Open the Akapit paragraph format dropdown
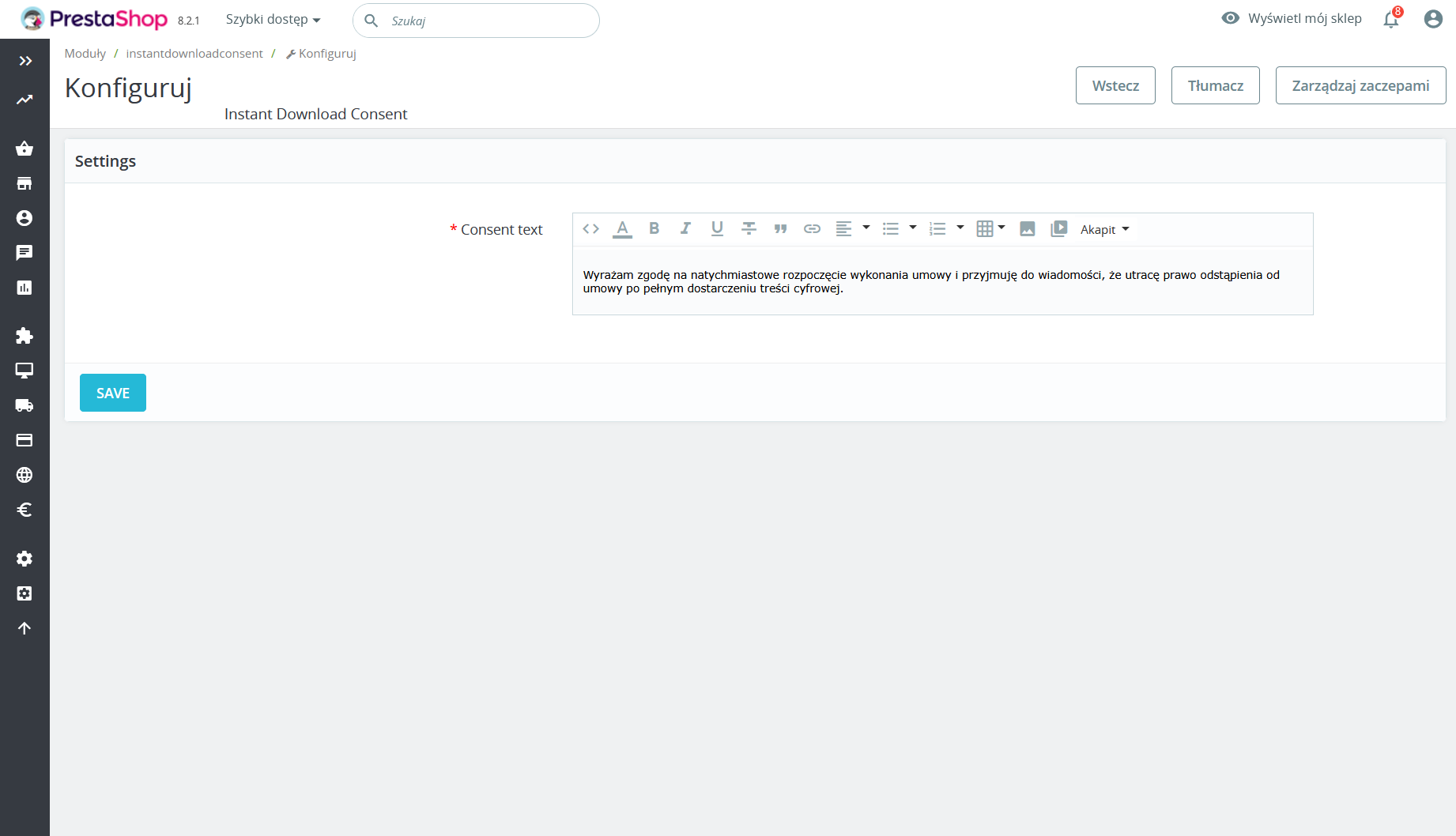Viewport: 1456px width, 836px height. (1104, 230)
